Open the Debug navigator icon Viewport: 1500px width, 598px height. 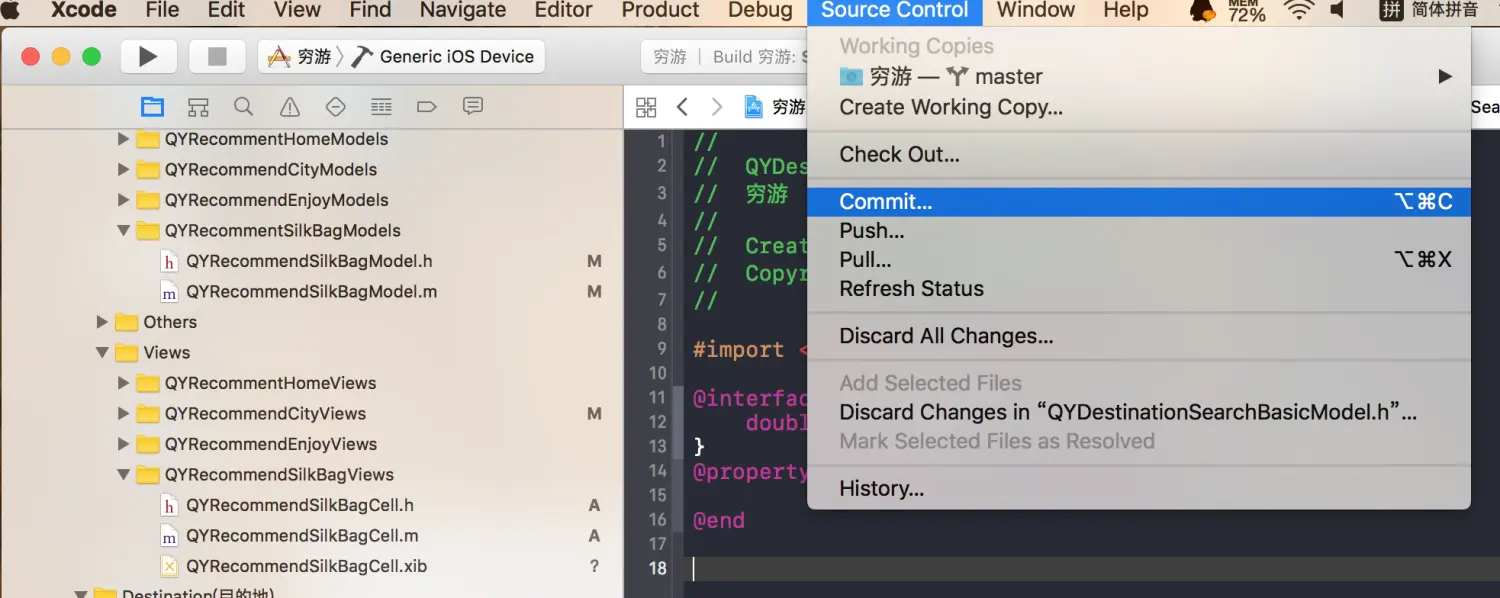[381, 107]
